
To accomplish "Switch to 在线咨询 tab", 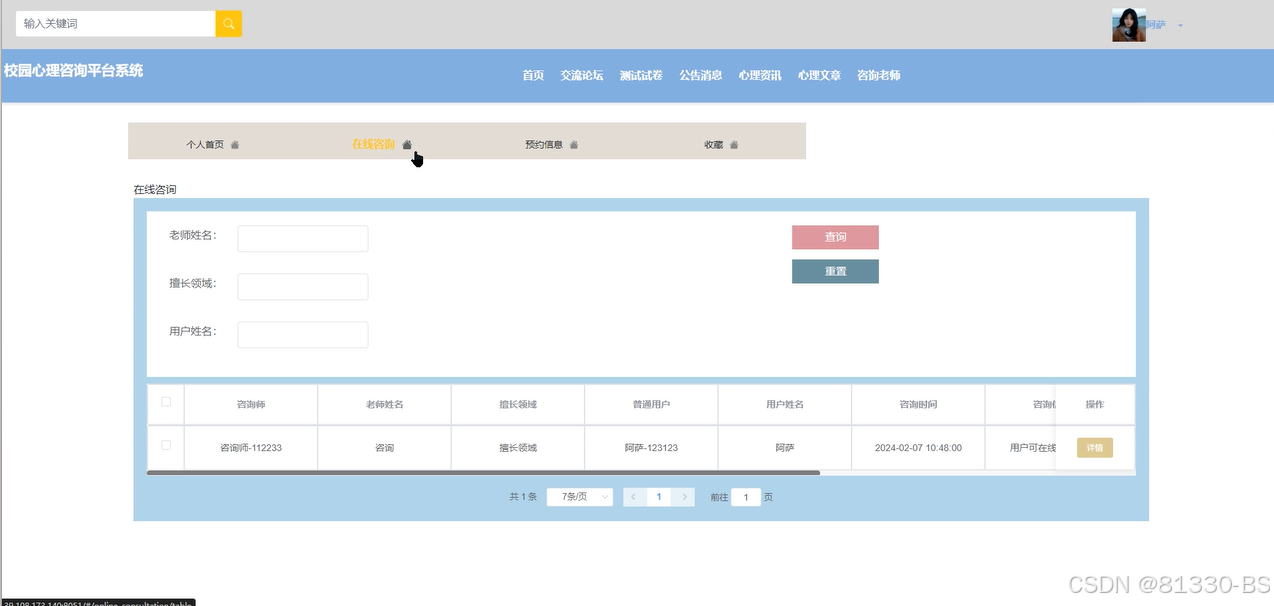I will 373,145.
